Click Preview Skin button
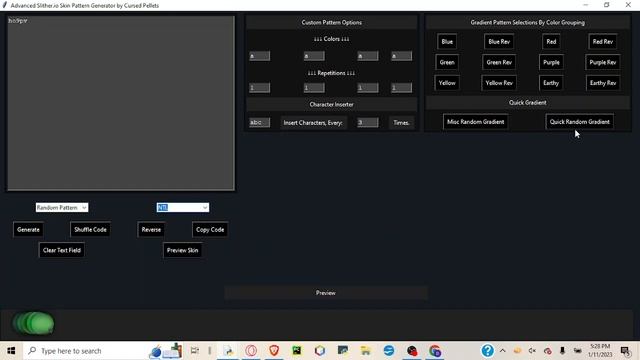 pos(182,250)
